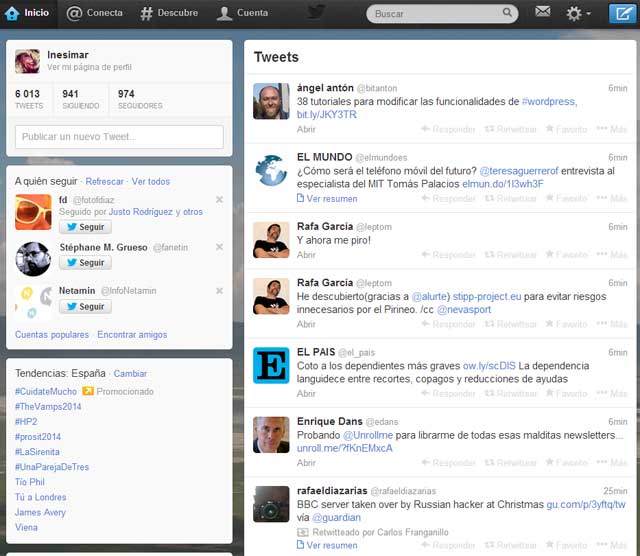Follow Netamin with Seguir button
This screenshot has height=556, width=640.
pos(85,307)
